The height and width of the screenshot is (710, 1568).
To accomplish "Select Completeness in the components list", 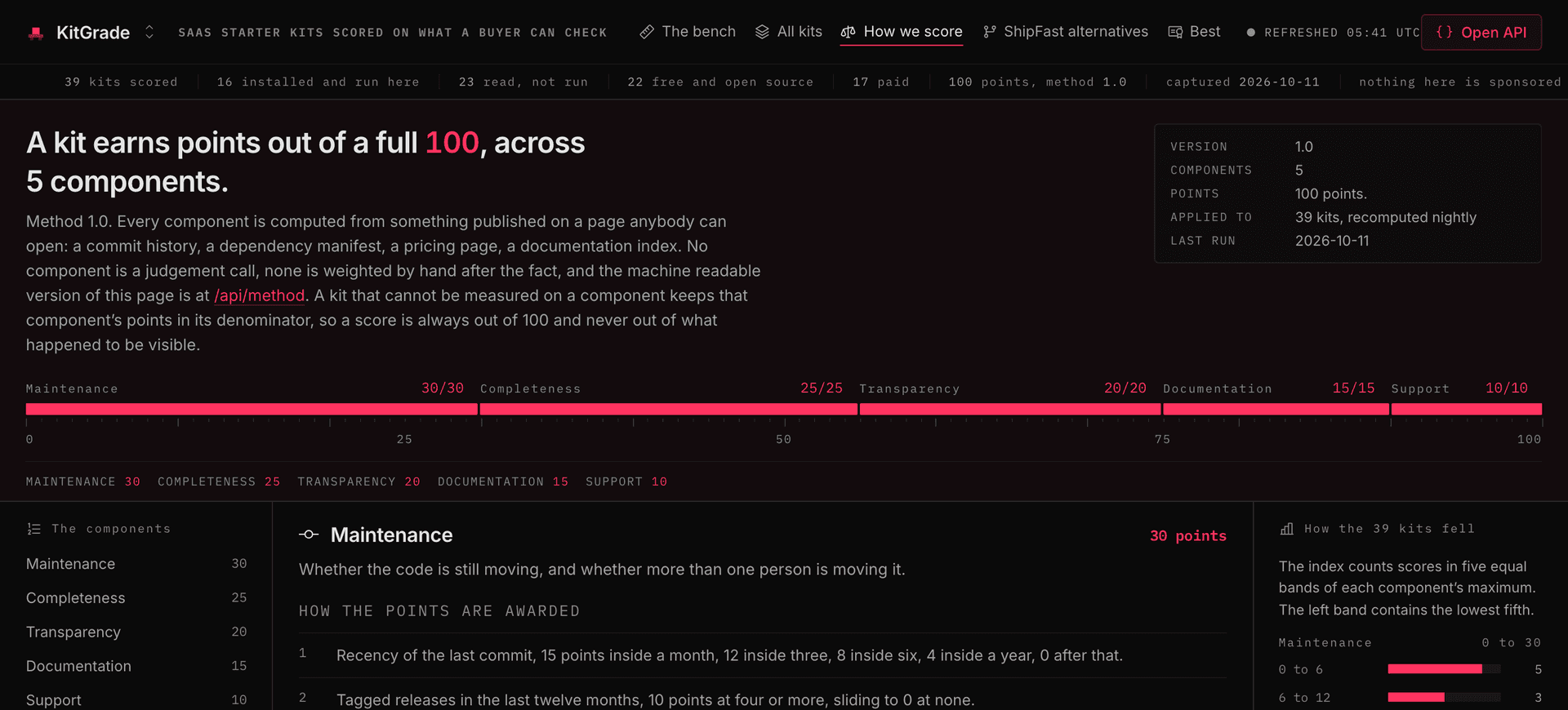I will 136,598.
